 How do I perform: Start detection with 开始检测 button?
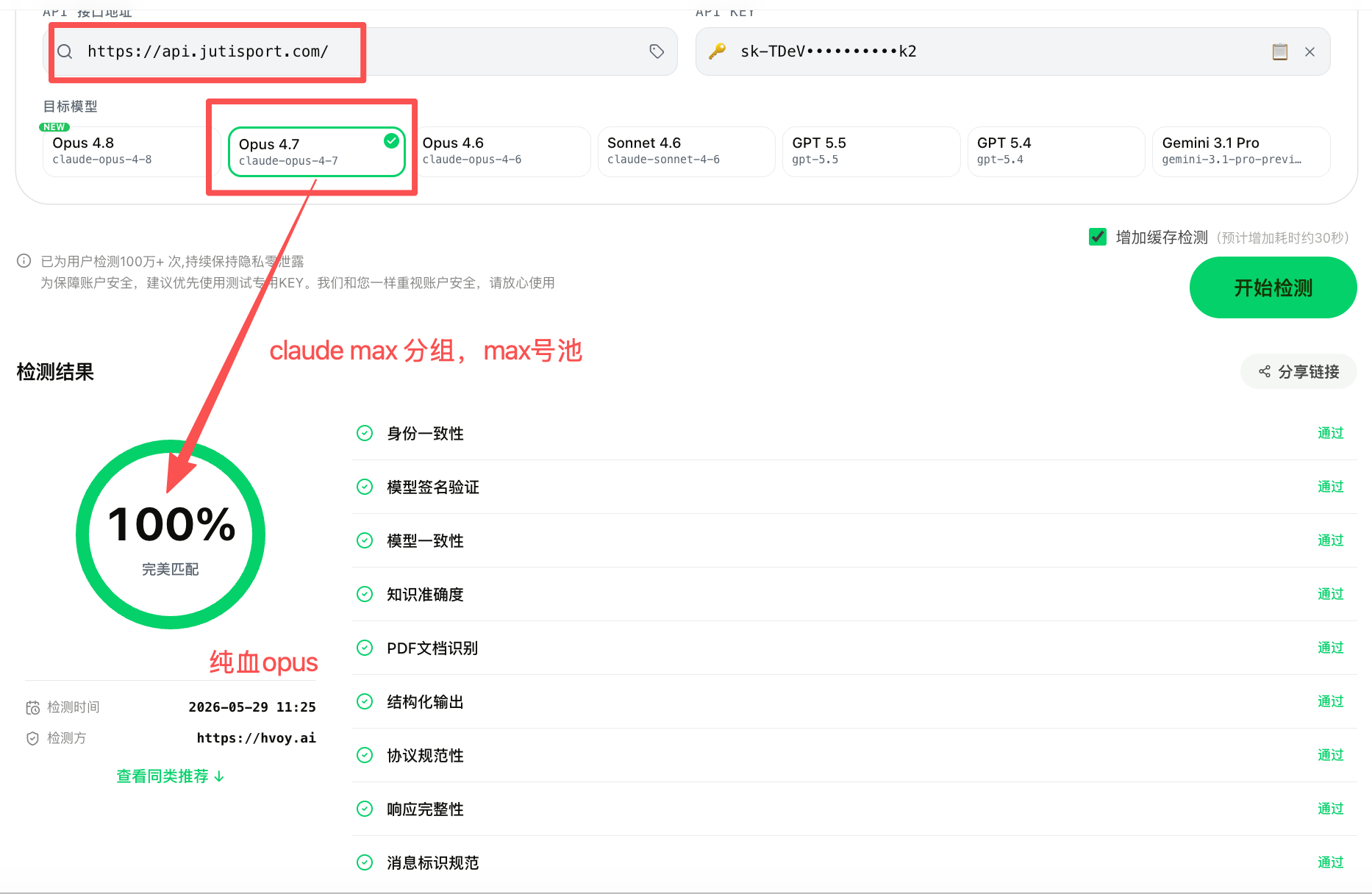[1273, 287]
